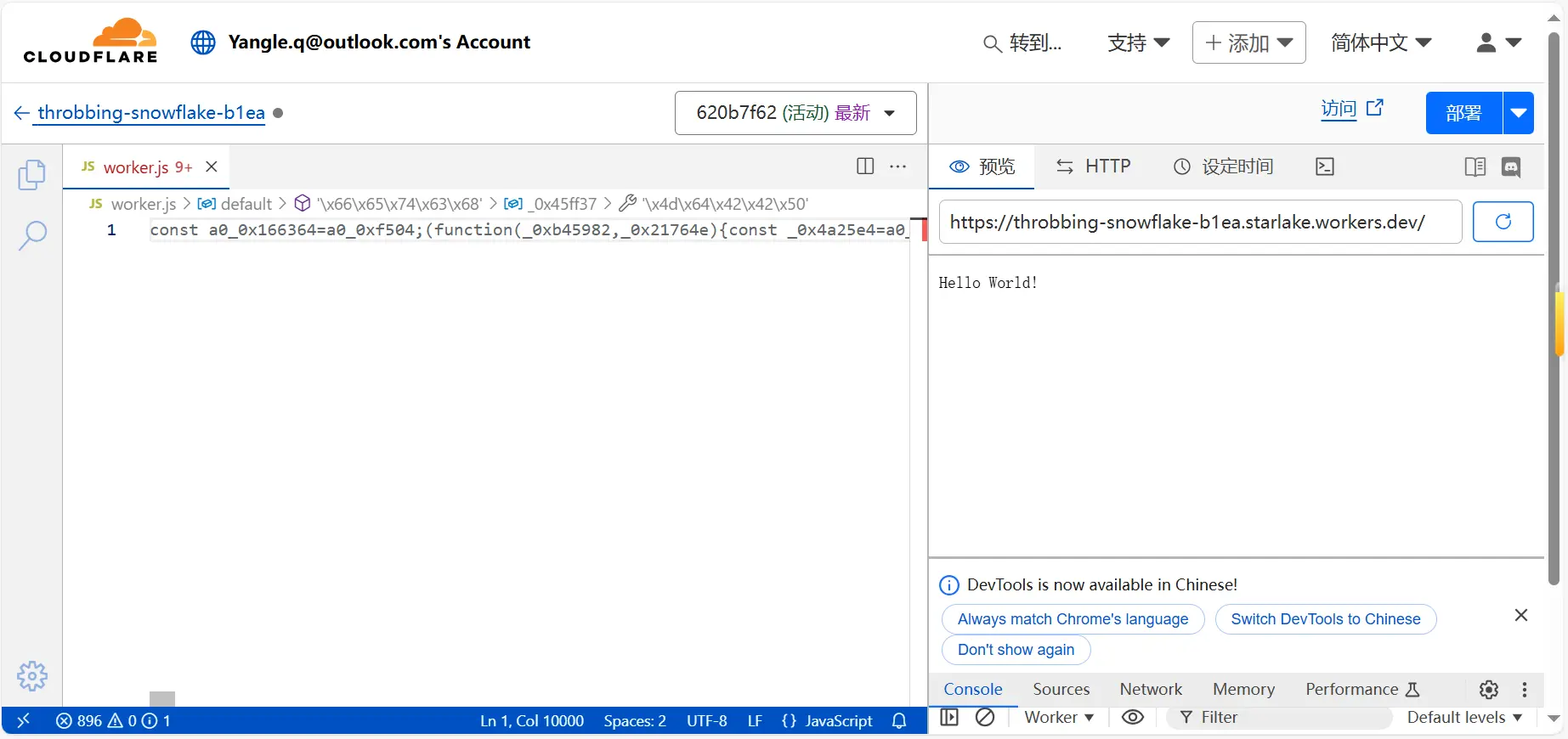The width and height of the screenshot is (1568, 739).
Task: Switch to the 设定时间 tab
Action: pyautogui.click(x=1223, y=166)
